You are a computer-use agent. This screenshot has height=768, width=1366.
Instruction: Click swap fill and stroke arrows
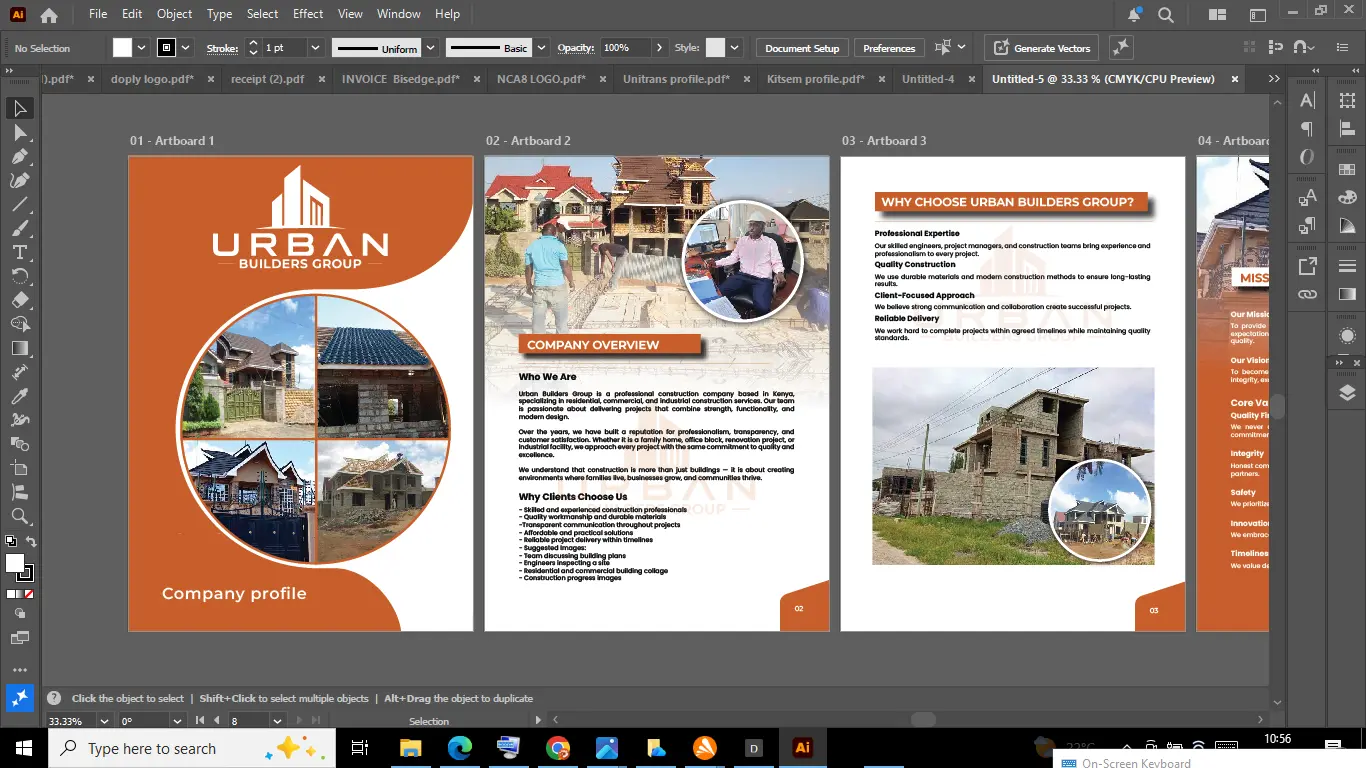[31, 542]
